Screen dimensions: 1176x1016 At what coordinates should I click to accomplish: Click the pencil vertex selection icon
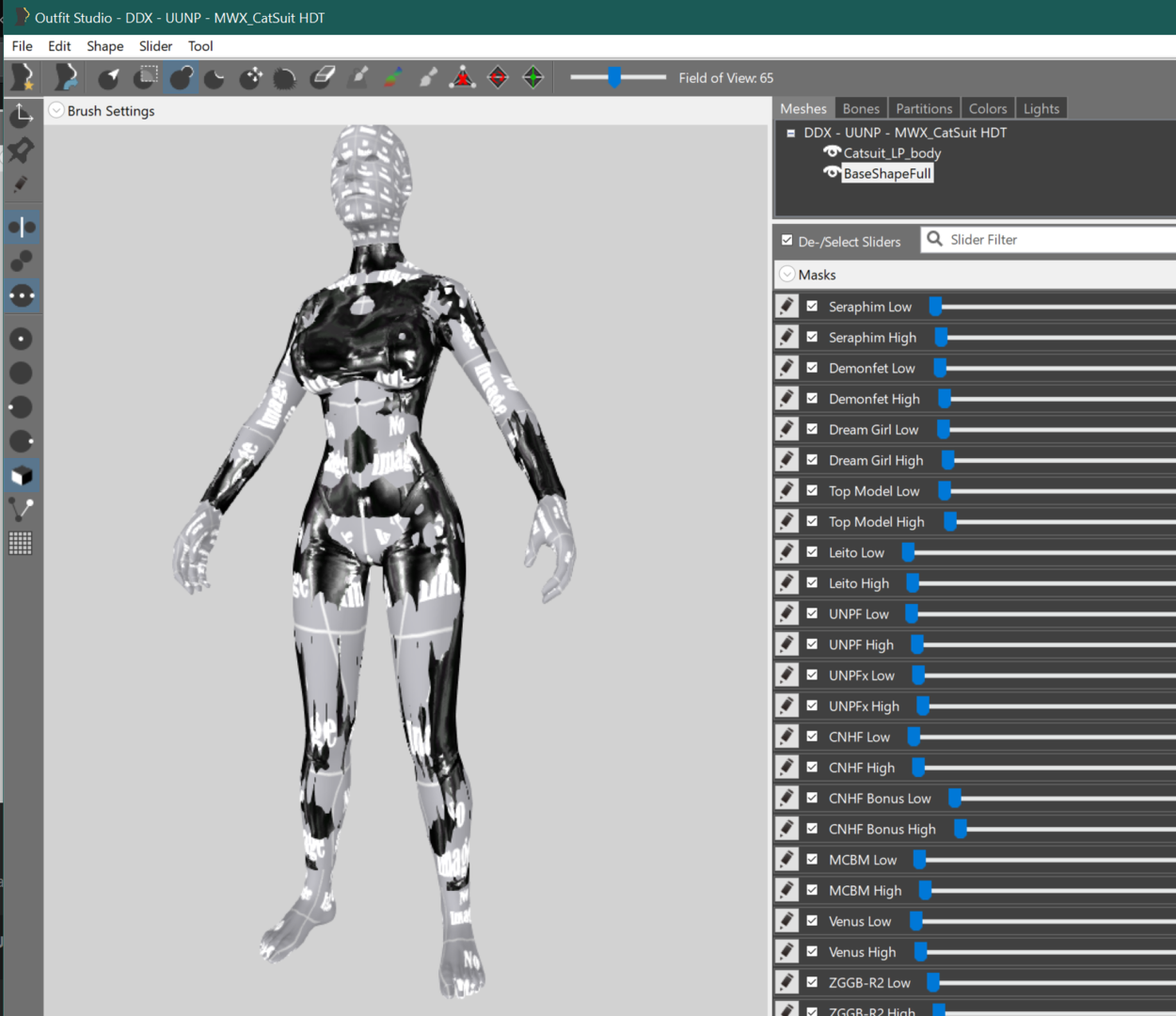pos(21,184)
